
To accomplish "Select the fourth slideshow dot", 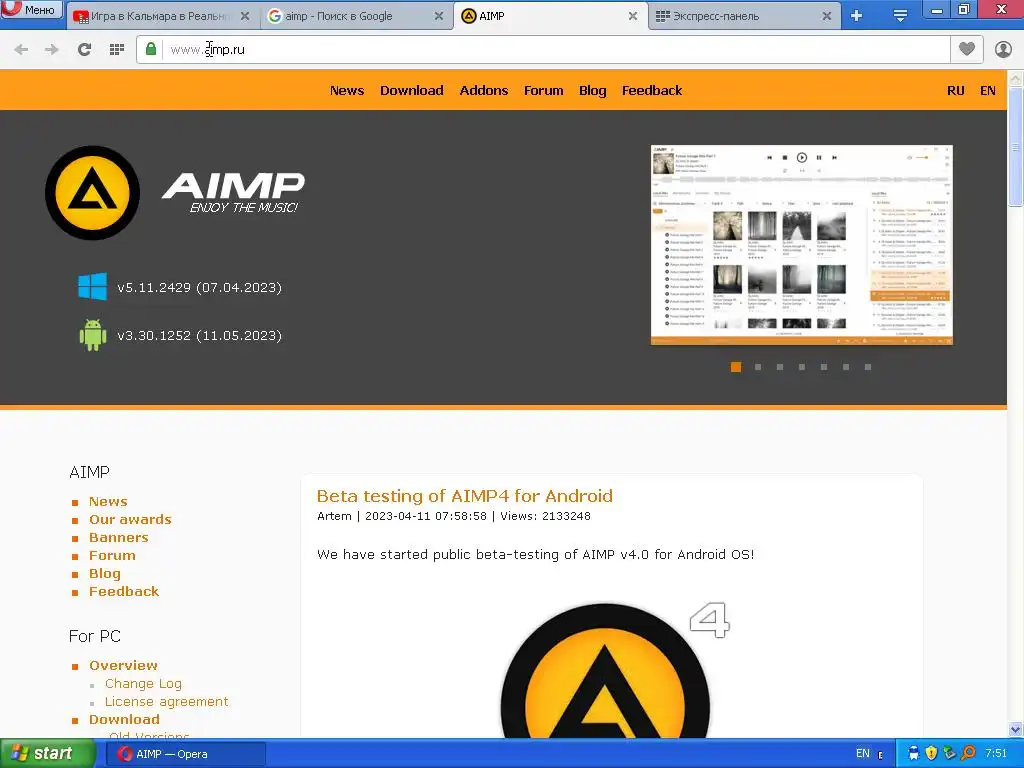I will (802, 367).
